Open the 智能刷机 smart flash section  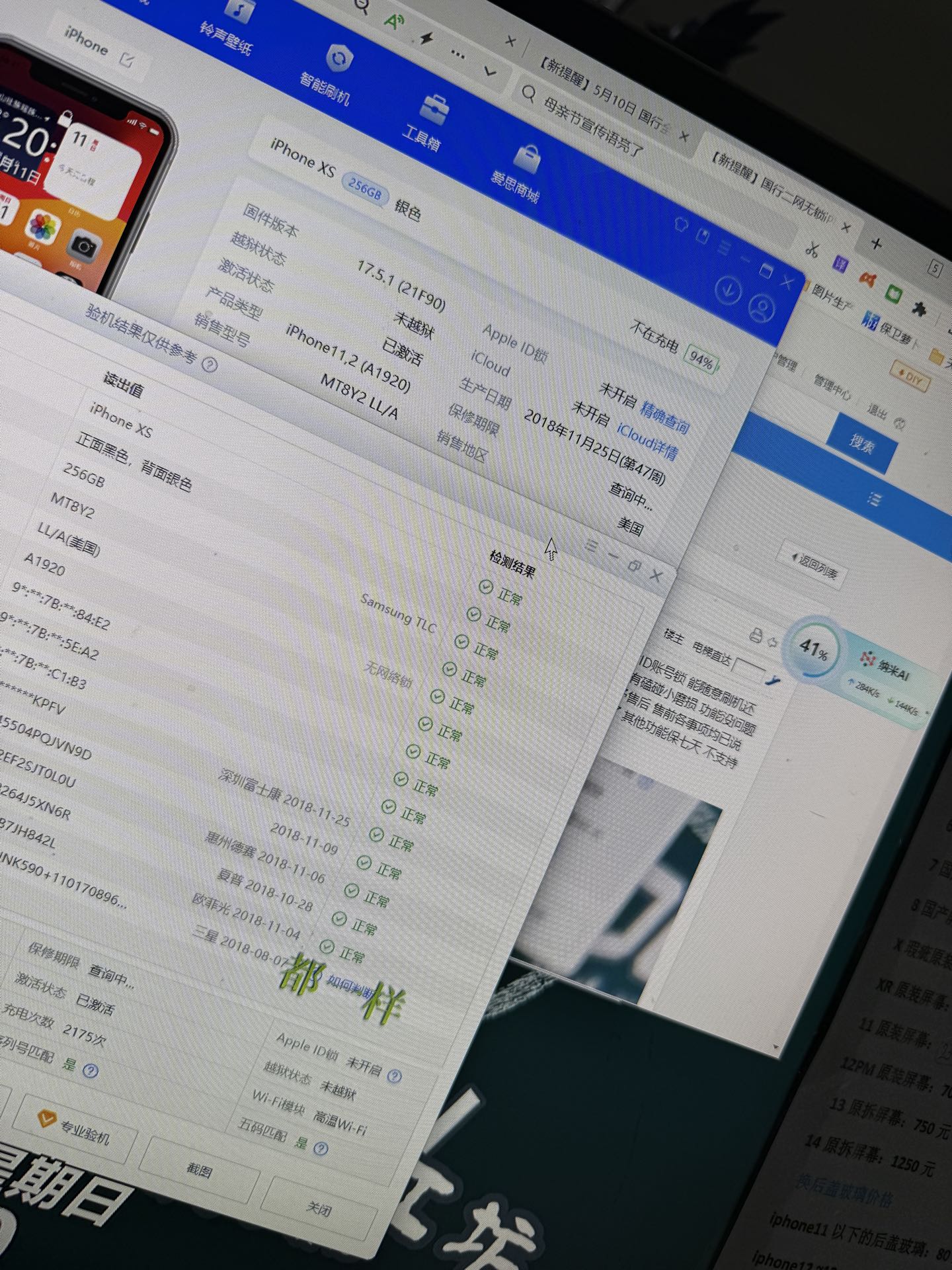point(329,75)
